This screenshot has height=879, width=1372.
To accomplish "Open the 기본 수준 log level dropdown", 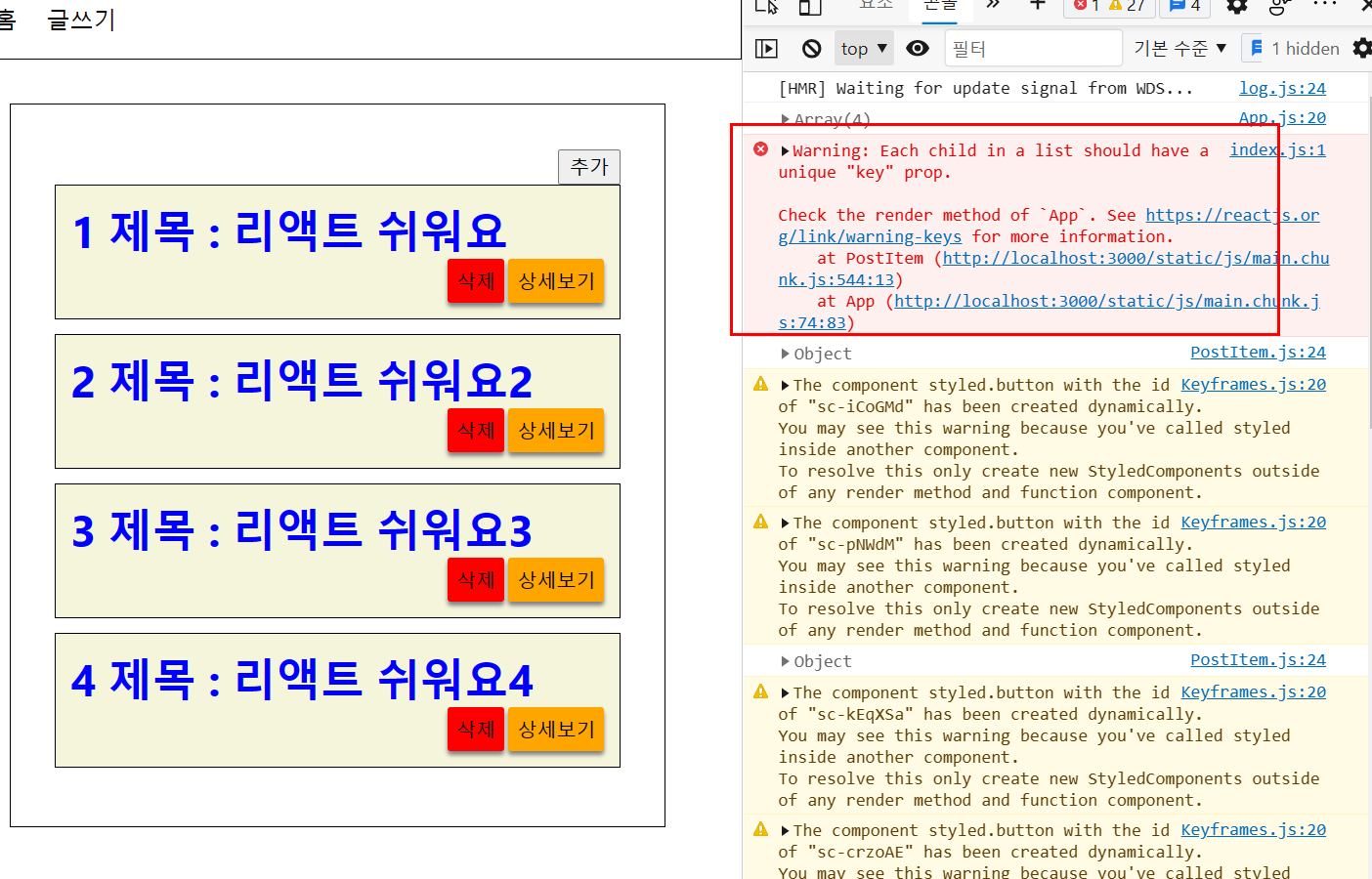I will point(1179,48).
